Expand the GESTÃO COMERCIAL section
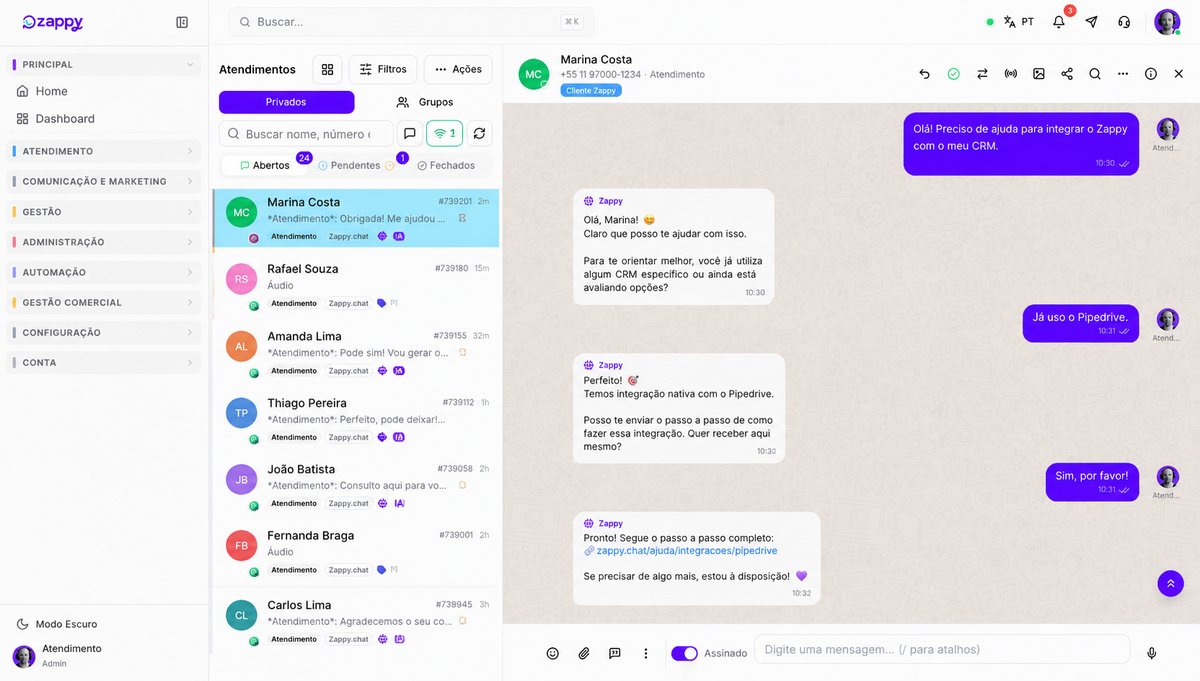Screen dimensions: 1200x681 (x=104, y=302)
